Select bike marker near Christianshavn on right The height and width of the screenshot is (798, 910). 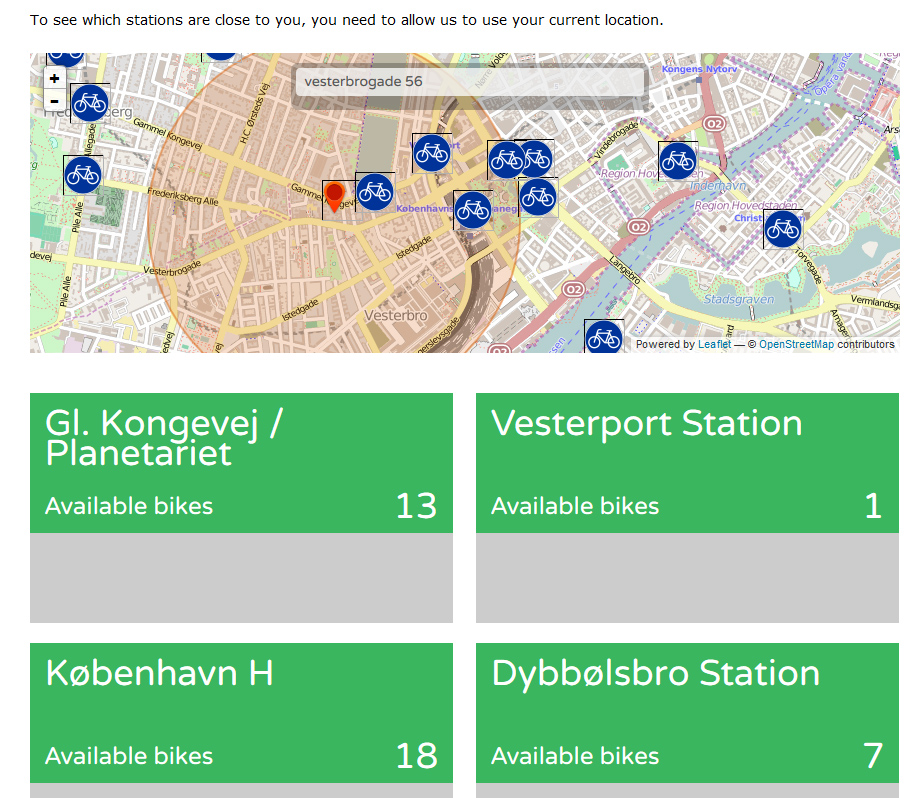click(783, 229)
